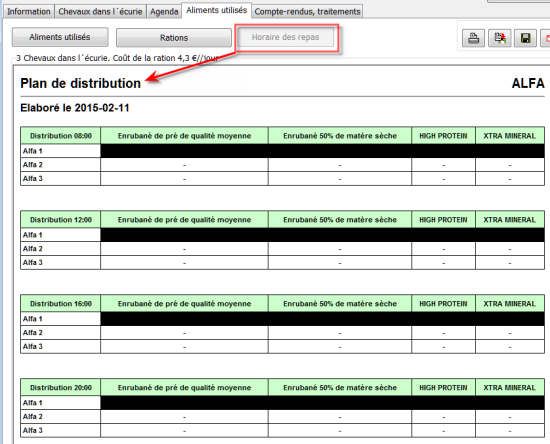Open the Information tab
550x444 pixels.
pyautogui.click(x=29, y=12)
